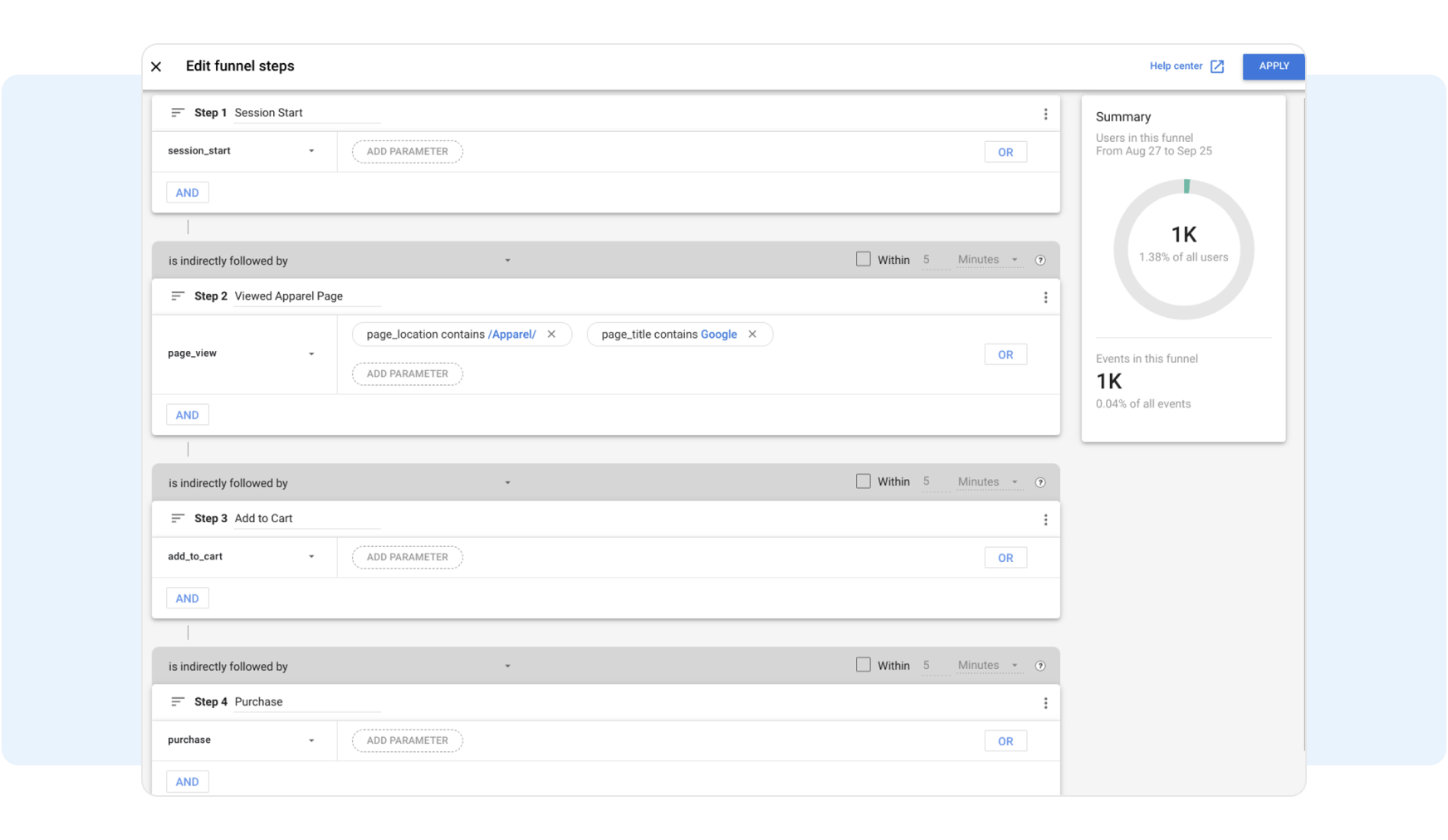
Task: Open Minutes unit dropdown above Step 2
Action: 988,260
